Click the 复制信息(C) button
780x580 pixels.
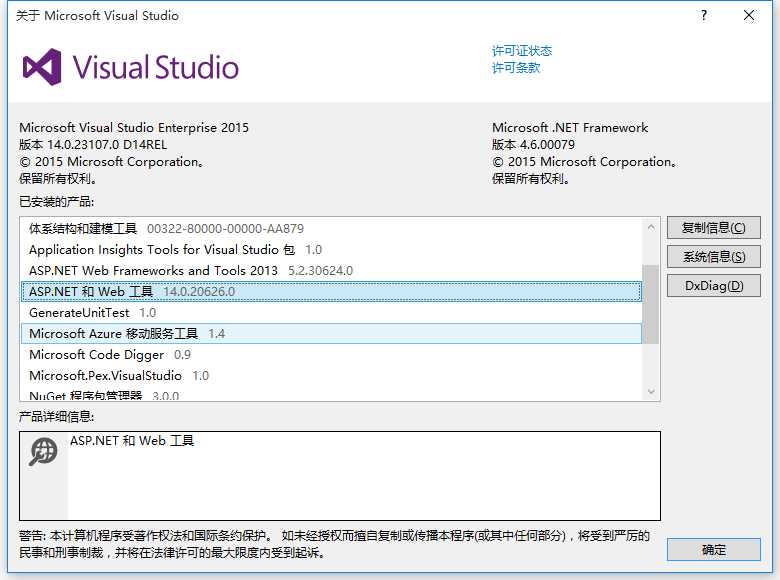click(x=713, y=228)
